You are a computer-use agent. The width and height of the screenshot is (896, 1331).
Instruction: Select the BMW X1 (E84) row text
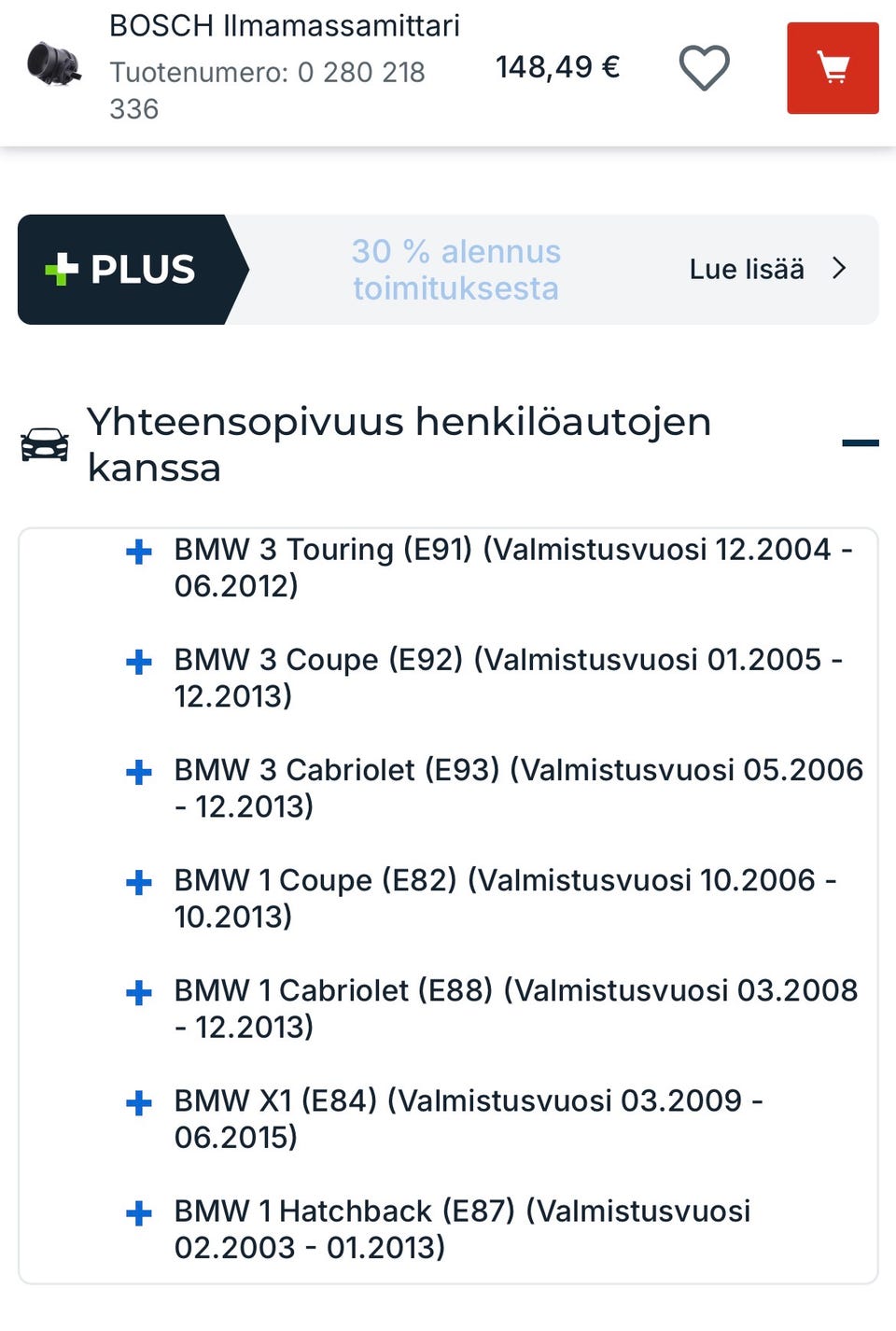468,1118
